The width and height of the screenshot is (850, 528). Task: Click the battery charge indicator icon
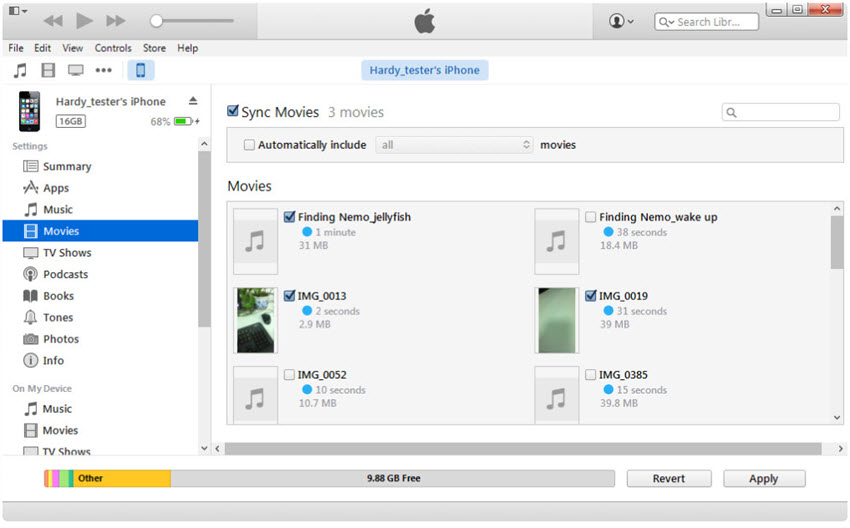(184, 121)
